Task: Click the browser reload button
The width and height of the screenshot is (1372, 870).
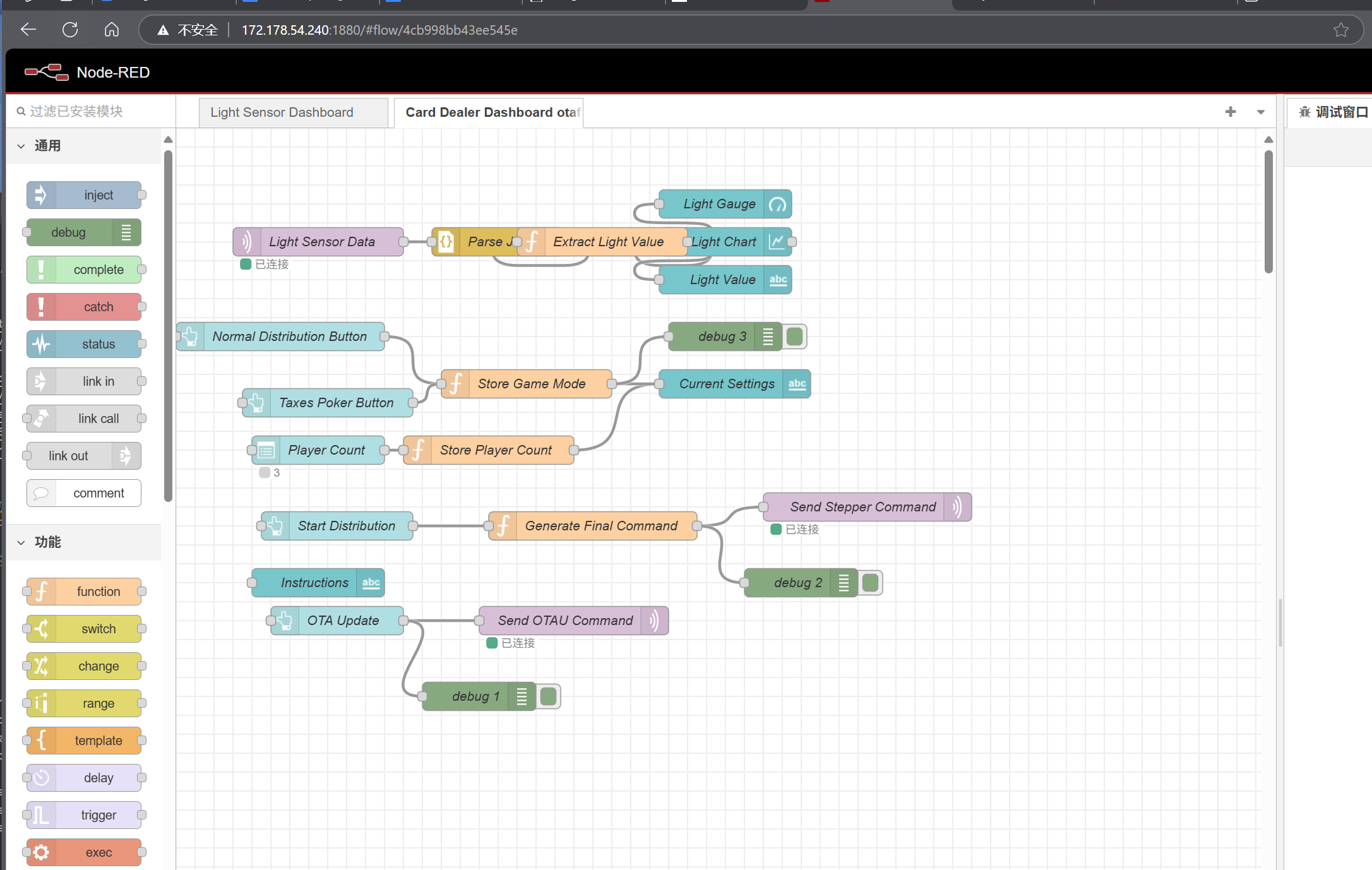Action: [x=70, y=30]
